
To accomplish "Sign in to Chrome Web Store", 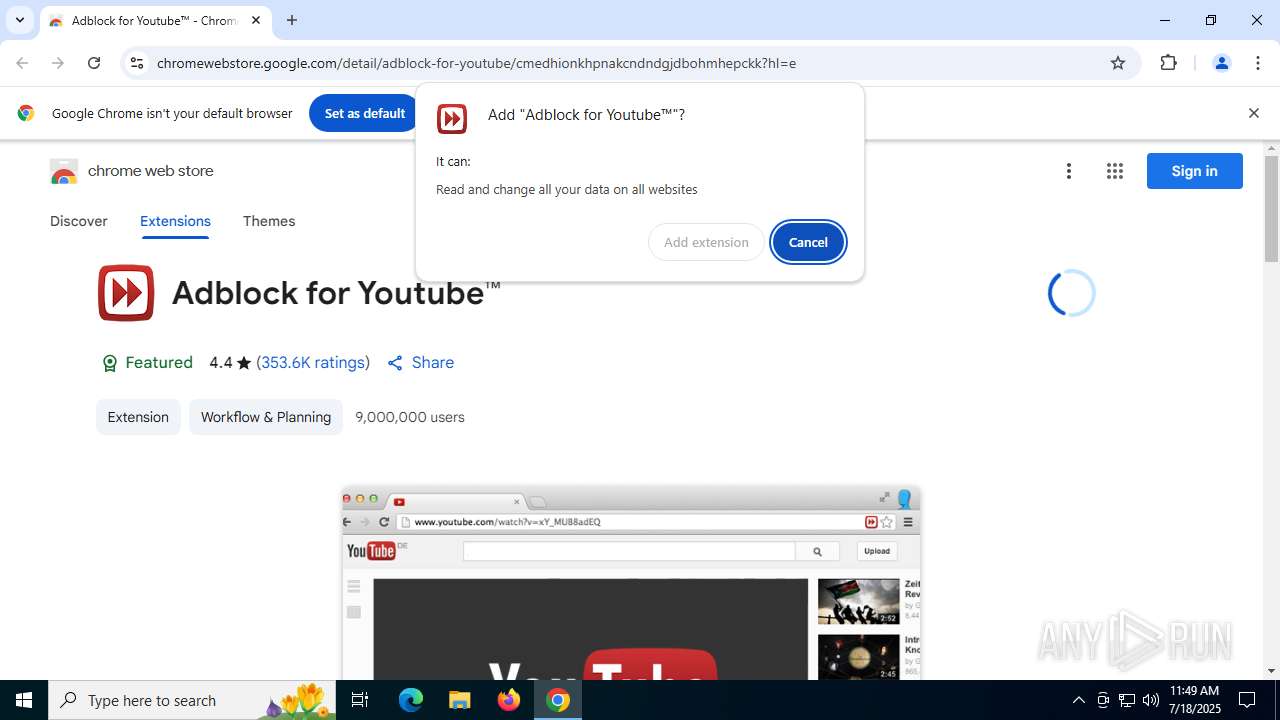I will pyautogui.click(x=1194, y=171).
